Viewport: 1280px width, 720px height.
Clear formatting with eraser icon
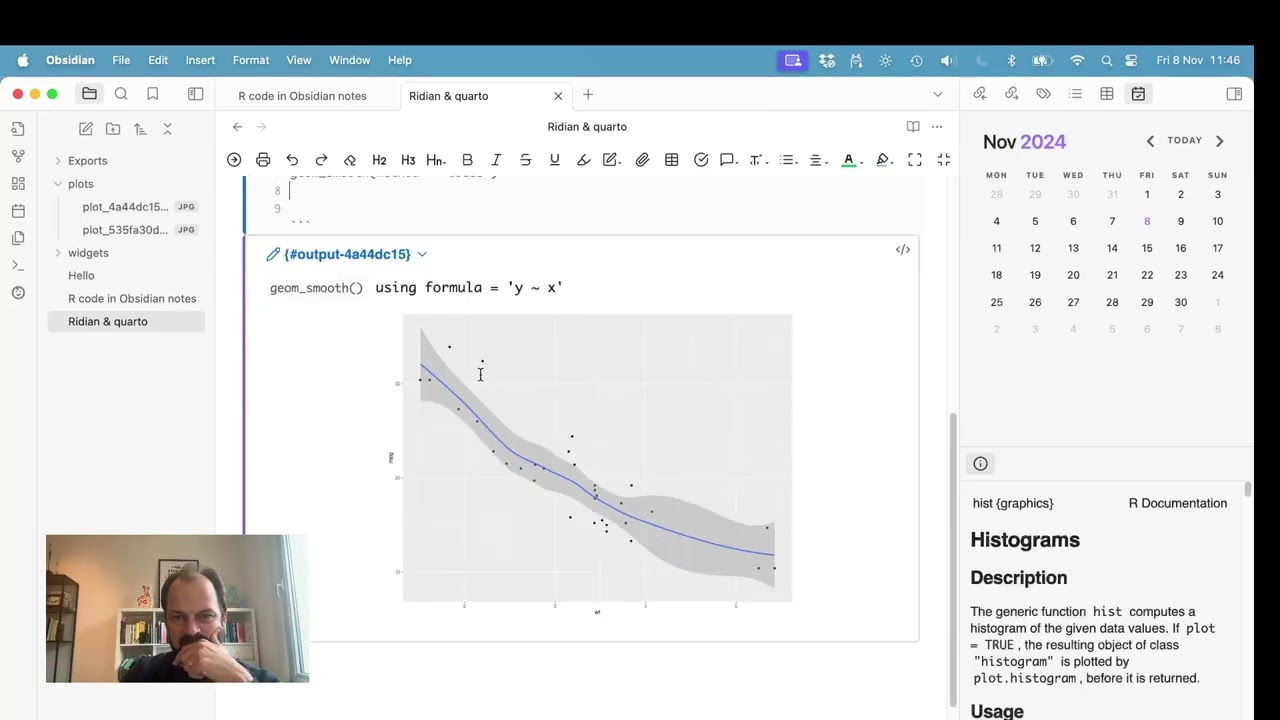point(350,160)
